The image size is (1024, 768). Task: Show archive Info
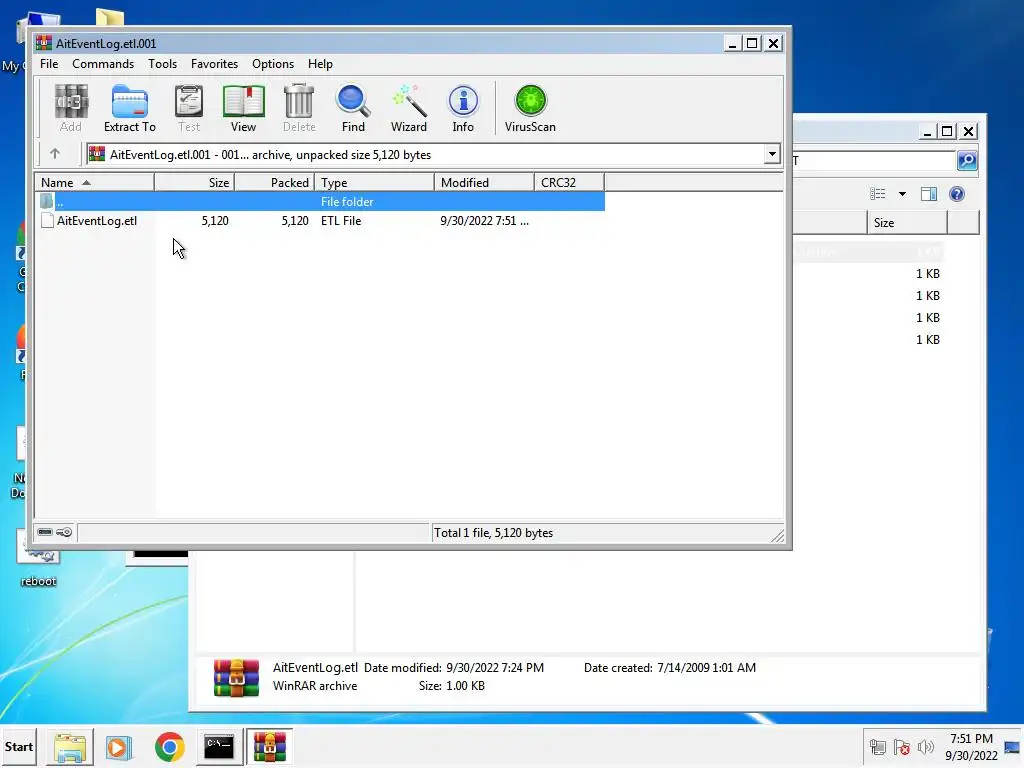(463, 108)
